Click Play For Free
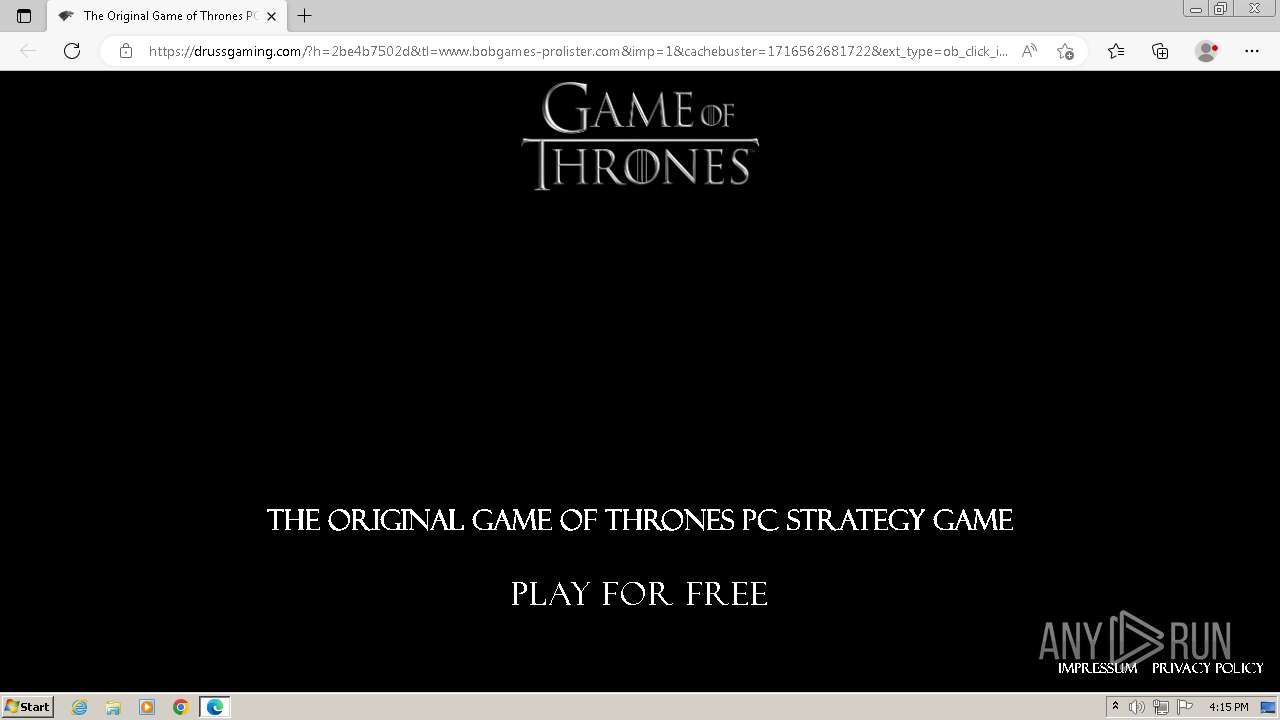The height and width of the screenshot is (720, 1280). click(640, 593)
